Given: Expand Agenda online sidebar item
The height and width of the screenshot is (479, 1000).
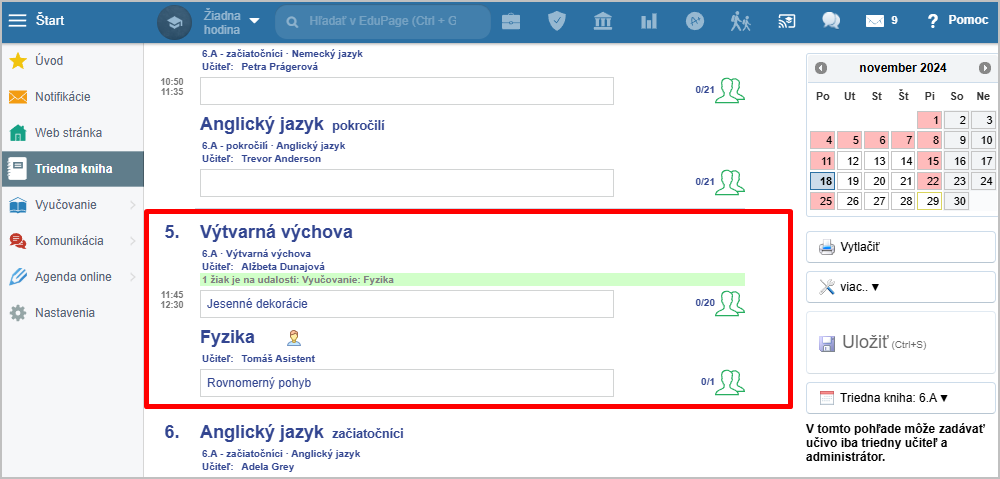Looking at the screenshot, I should click(72, 277).
